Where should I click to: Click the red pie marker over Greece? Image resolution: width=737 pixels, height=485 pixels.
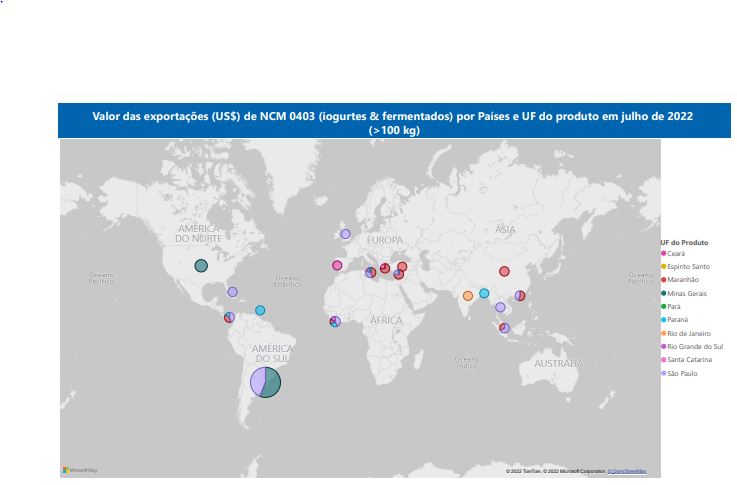point(385,268)
